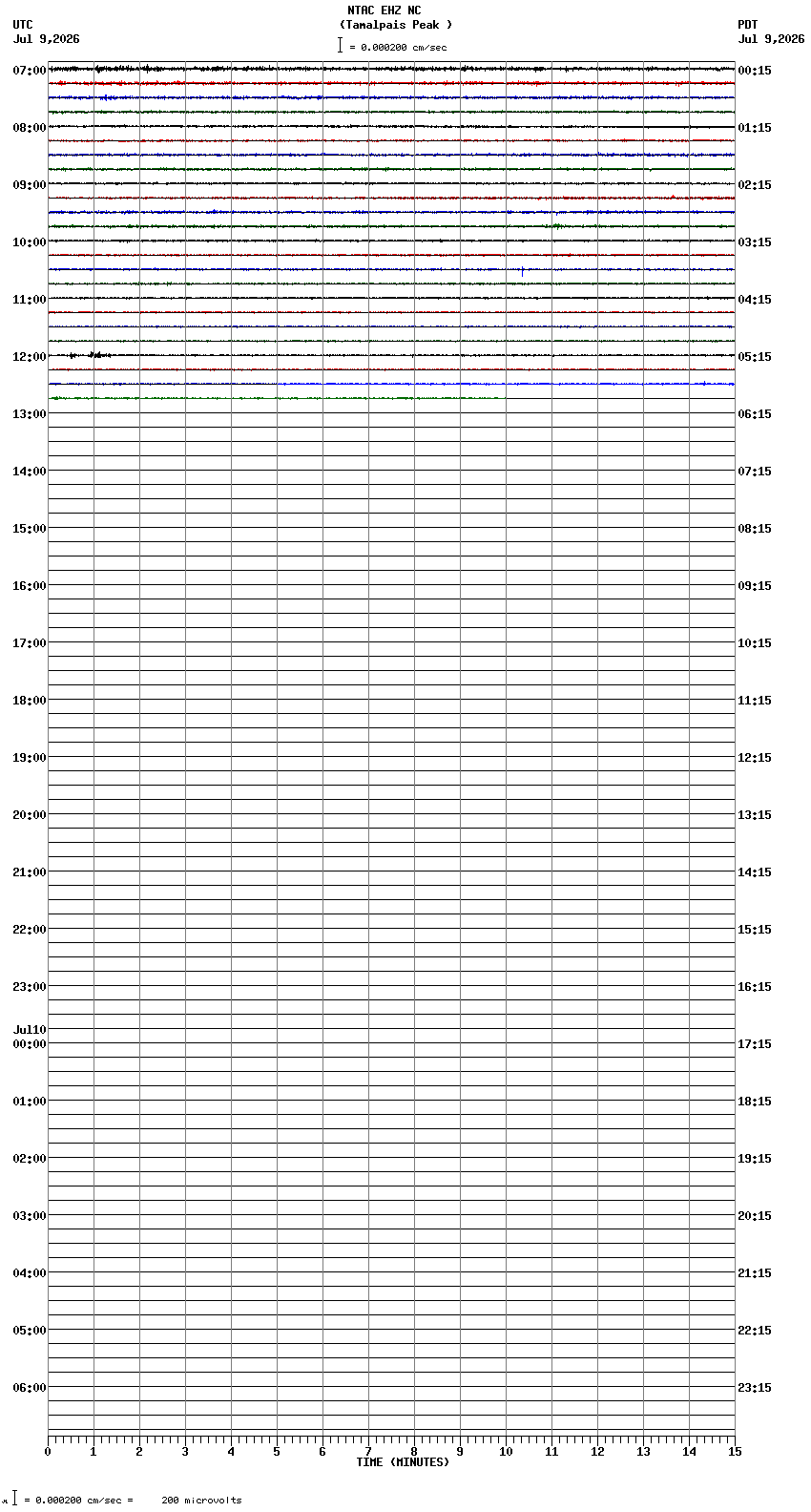Screen dimensions: 811x1512
Task: Click the 04:15 PDT time label
Action: (755, 300)
